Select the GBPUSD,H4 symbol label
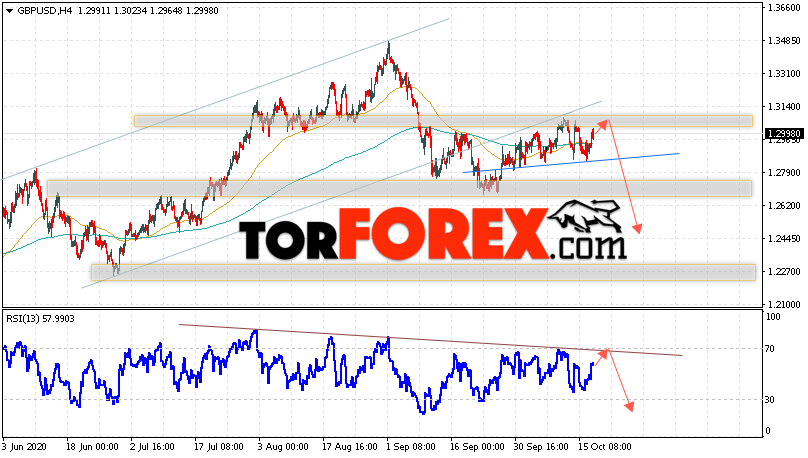 [x=46, y=11]
